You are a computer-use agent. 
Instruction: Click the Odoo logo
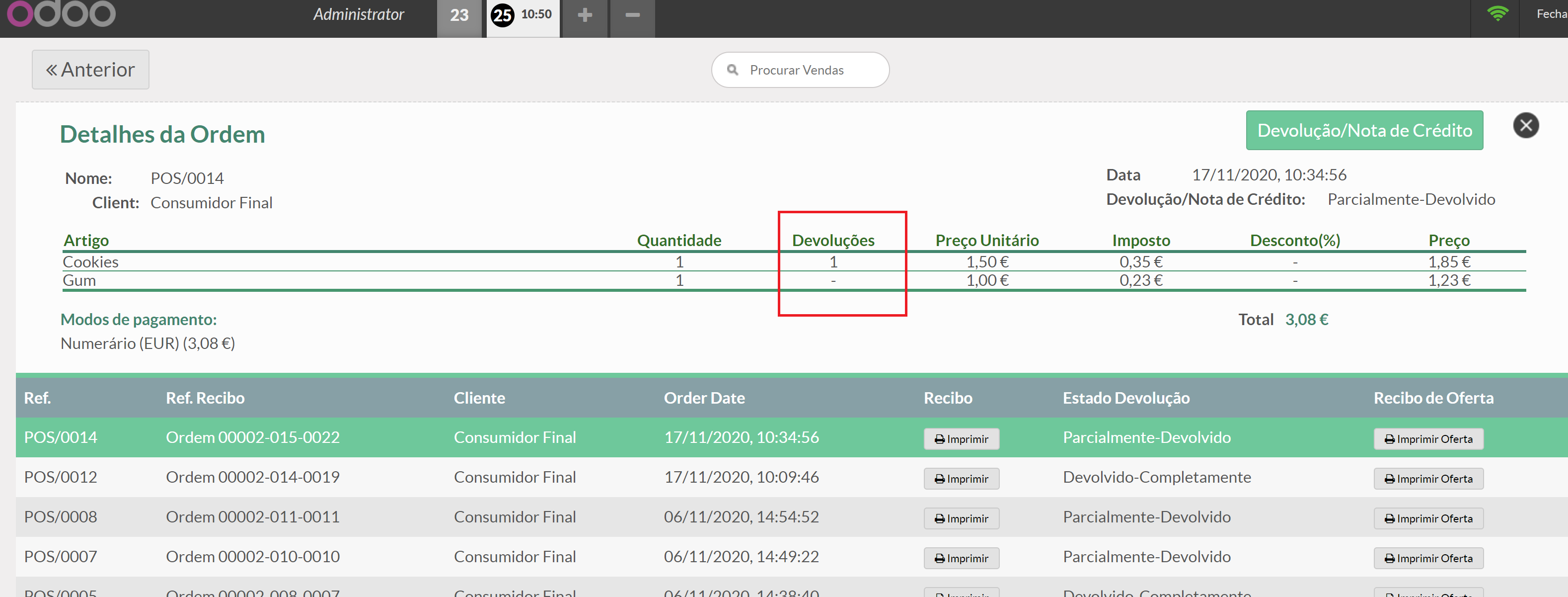point(61,13)
